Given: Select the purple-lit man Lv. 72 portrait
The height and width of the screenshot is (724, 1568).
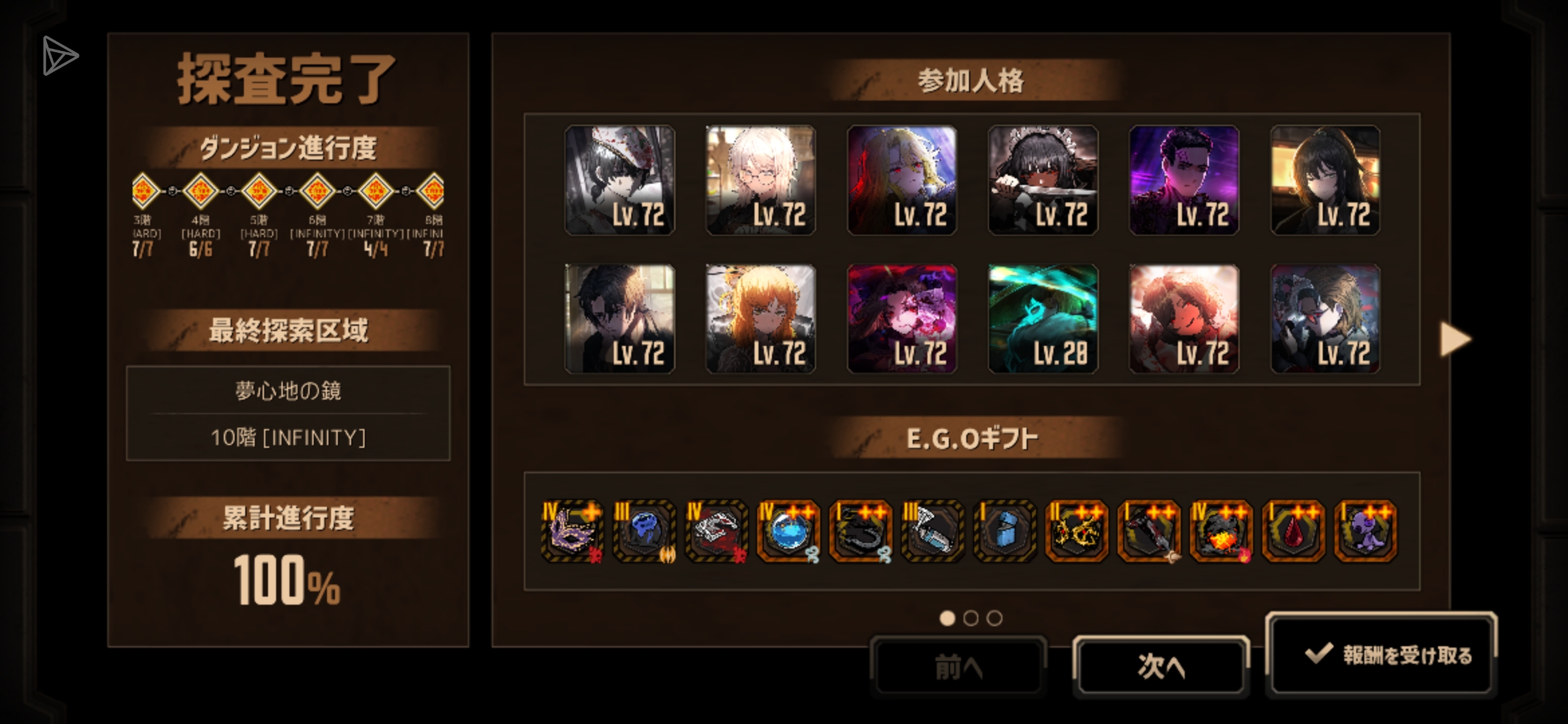Looking at the screenshot, I should pos(1184,180).
